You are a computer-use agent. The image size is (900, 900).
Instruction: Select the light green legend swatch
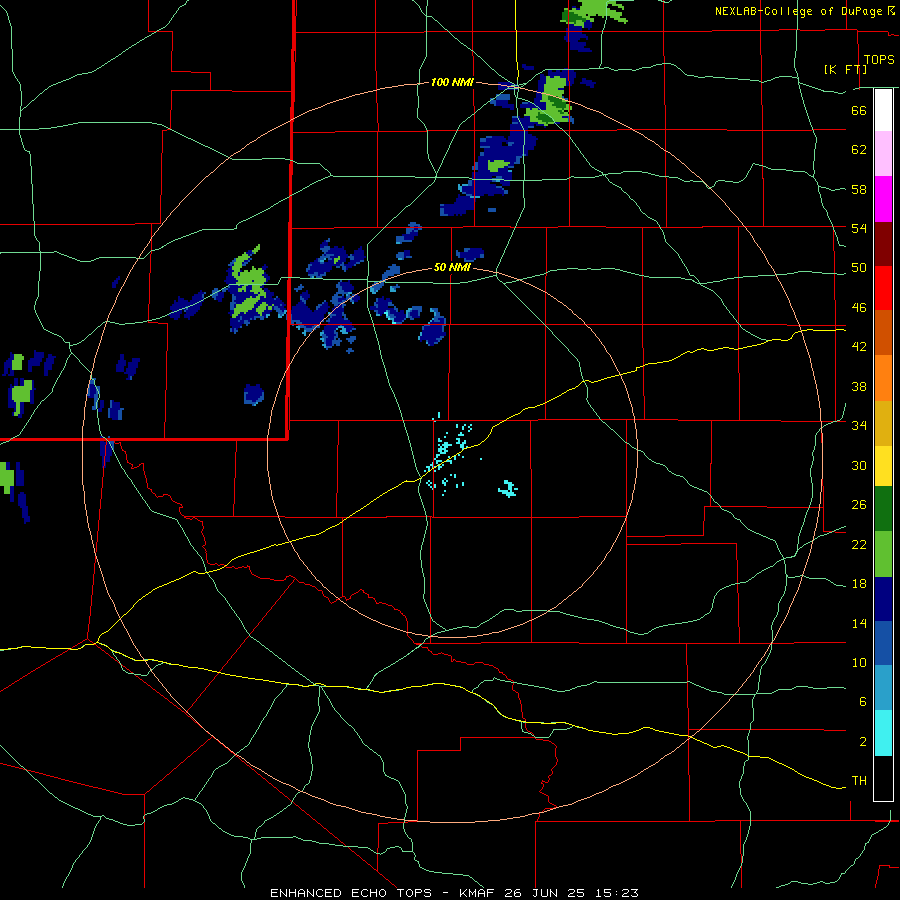tap(883, 554)
